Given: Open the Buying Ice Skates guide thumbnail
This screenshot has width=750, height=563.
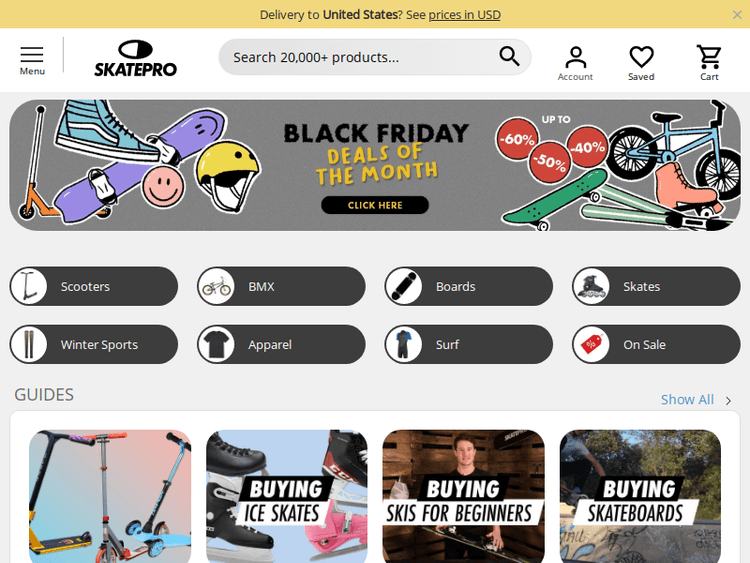Looking at the screenshot, I should (x=287, y=496).
